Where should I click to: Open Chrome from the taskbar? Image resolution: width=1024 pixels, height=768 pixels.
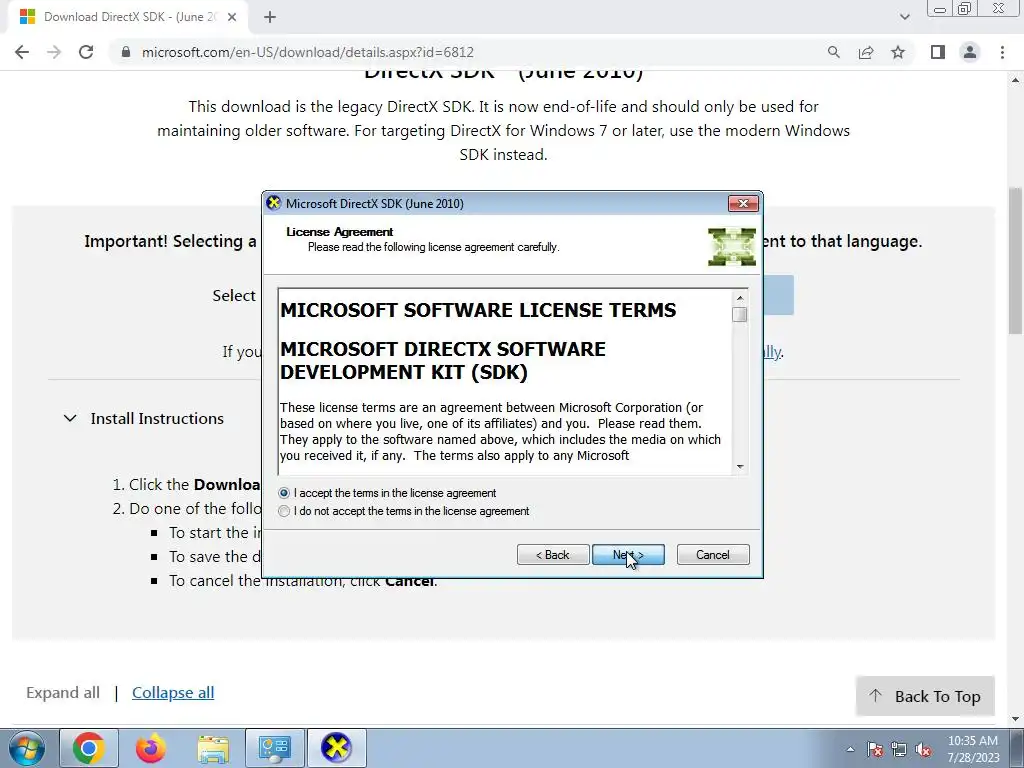point(89,748)
